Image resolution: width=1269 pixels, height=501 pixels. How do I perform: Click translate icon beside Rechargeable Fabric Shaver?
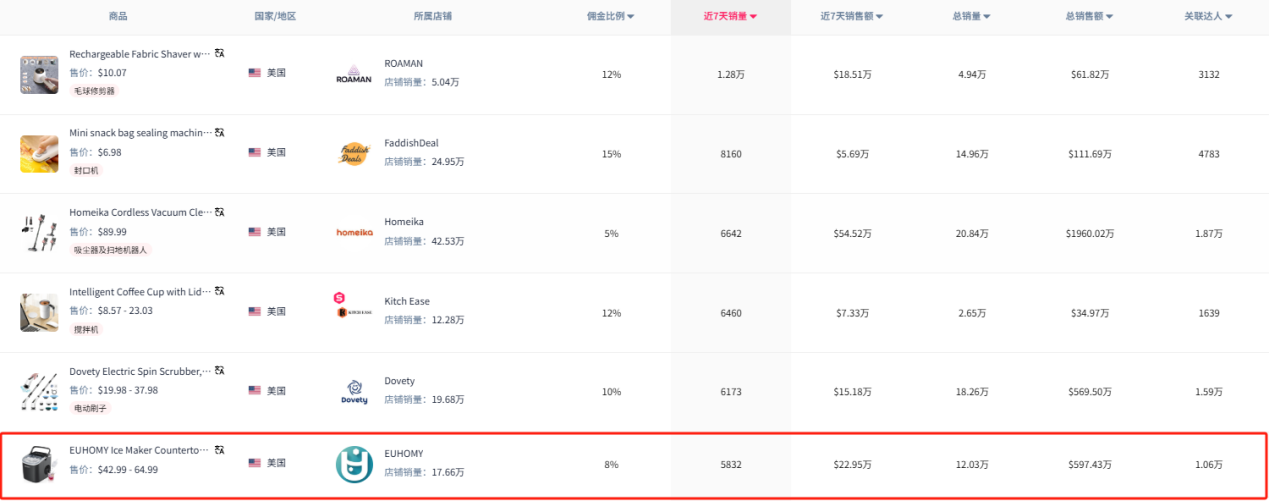click(x=220, y=53)
